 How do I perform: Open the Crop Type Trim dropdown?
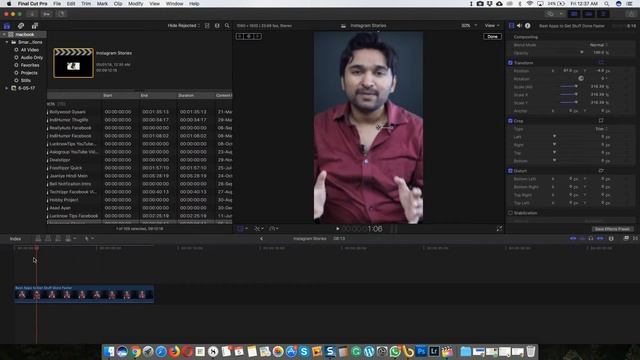[601, 129]
